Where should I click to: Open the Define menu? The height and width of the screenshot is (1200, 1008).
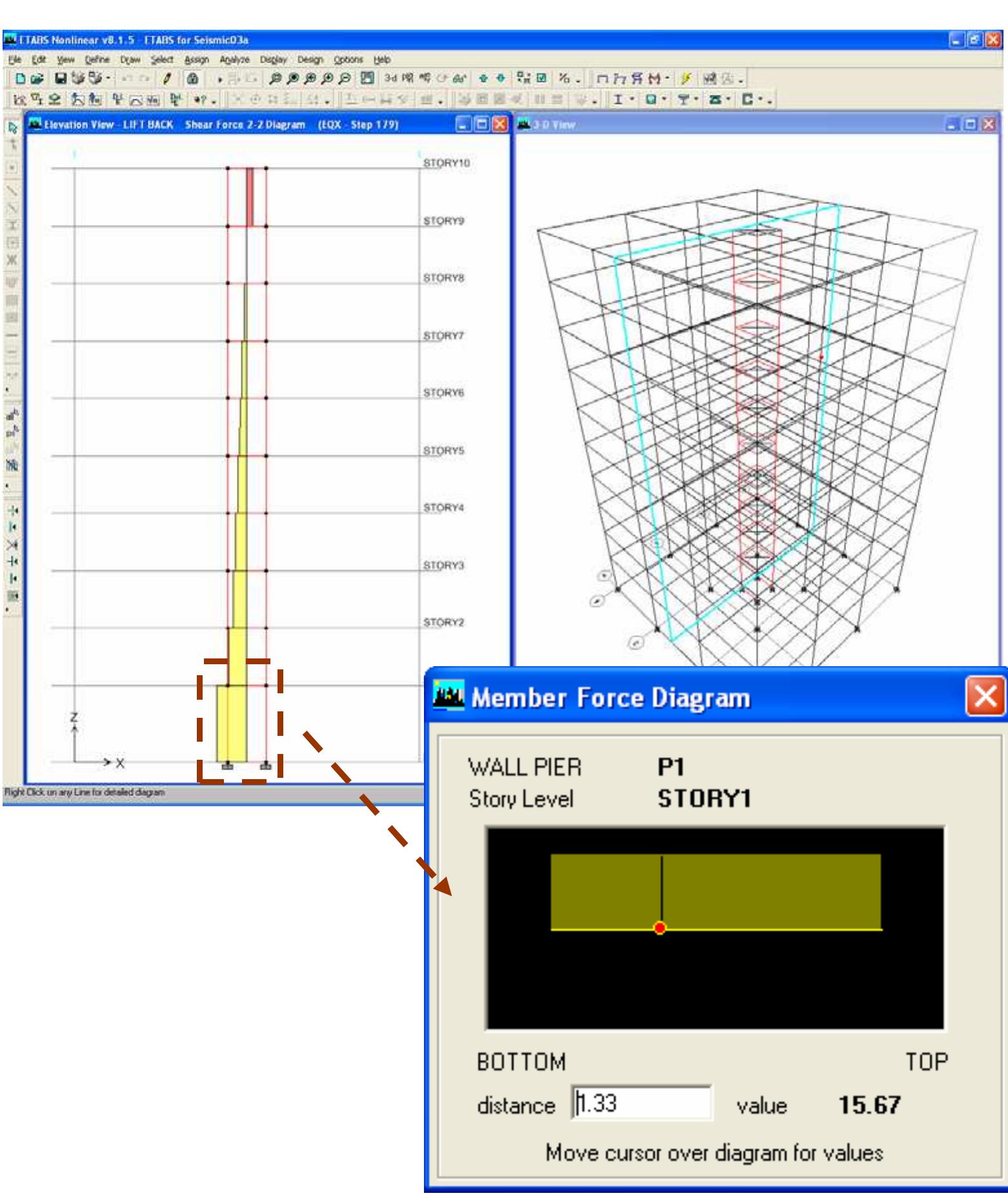(x=97, y=59)
